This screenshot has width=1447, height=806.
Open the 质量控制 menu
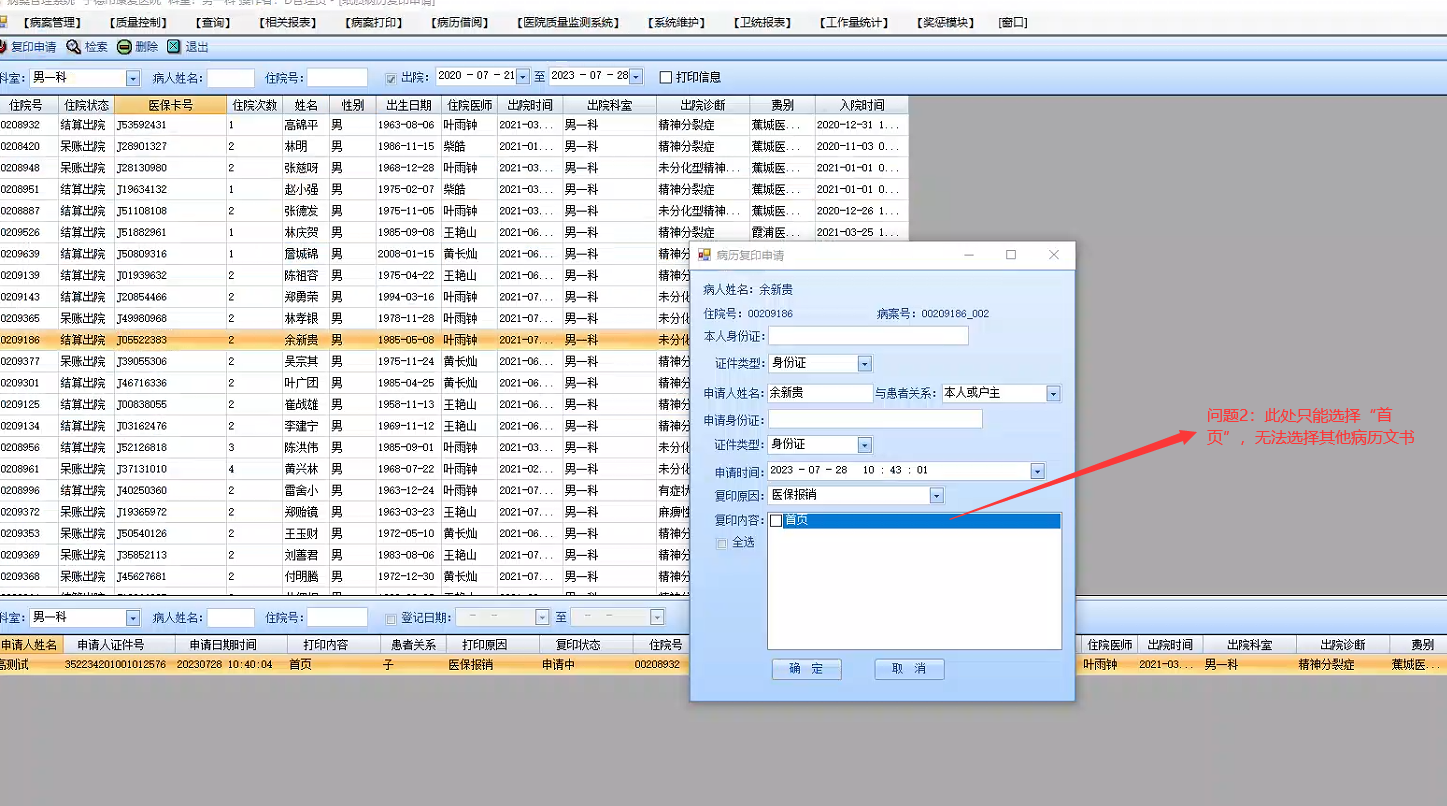pyautogui.click(x=140, y=22)
